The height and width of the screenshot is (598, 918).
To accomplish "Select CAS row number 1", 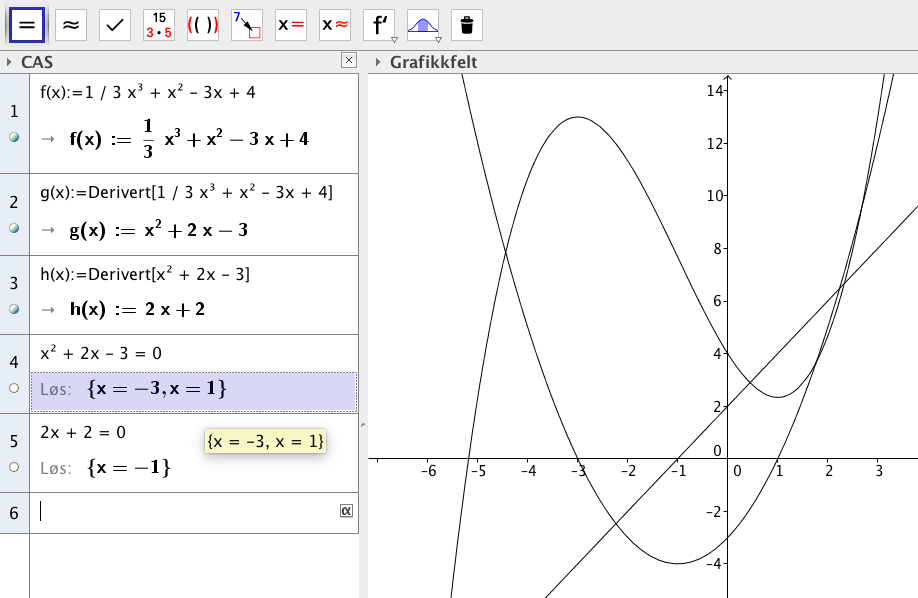I will (14, 111).
